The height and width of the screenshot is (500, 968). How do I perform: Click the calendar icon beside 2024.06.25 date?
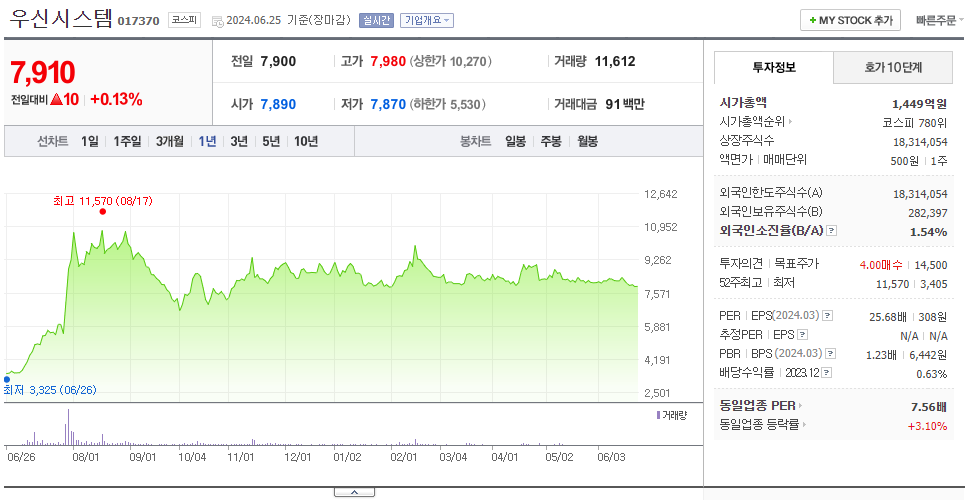click(217, 21)
